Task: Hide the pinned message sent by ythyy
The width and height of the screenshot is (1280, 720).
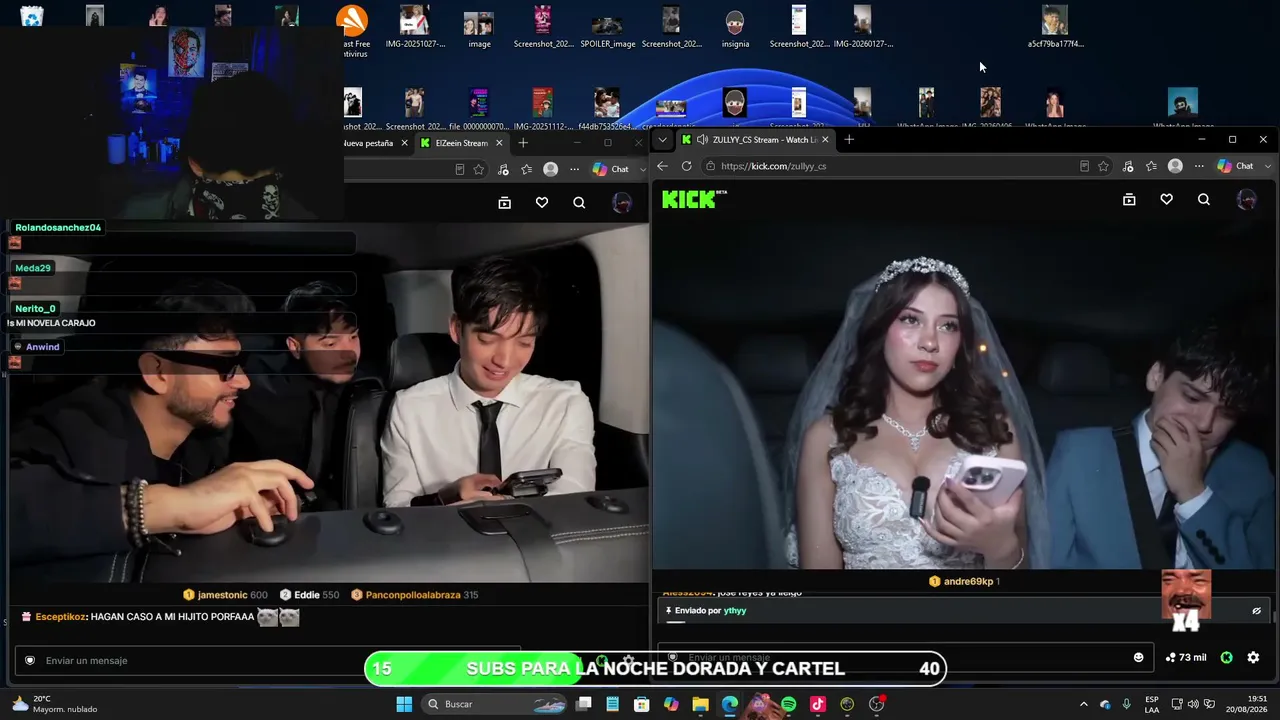Action: [x=1256, y=611]
